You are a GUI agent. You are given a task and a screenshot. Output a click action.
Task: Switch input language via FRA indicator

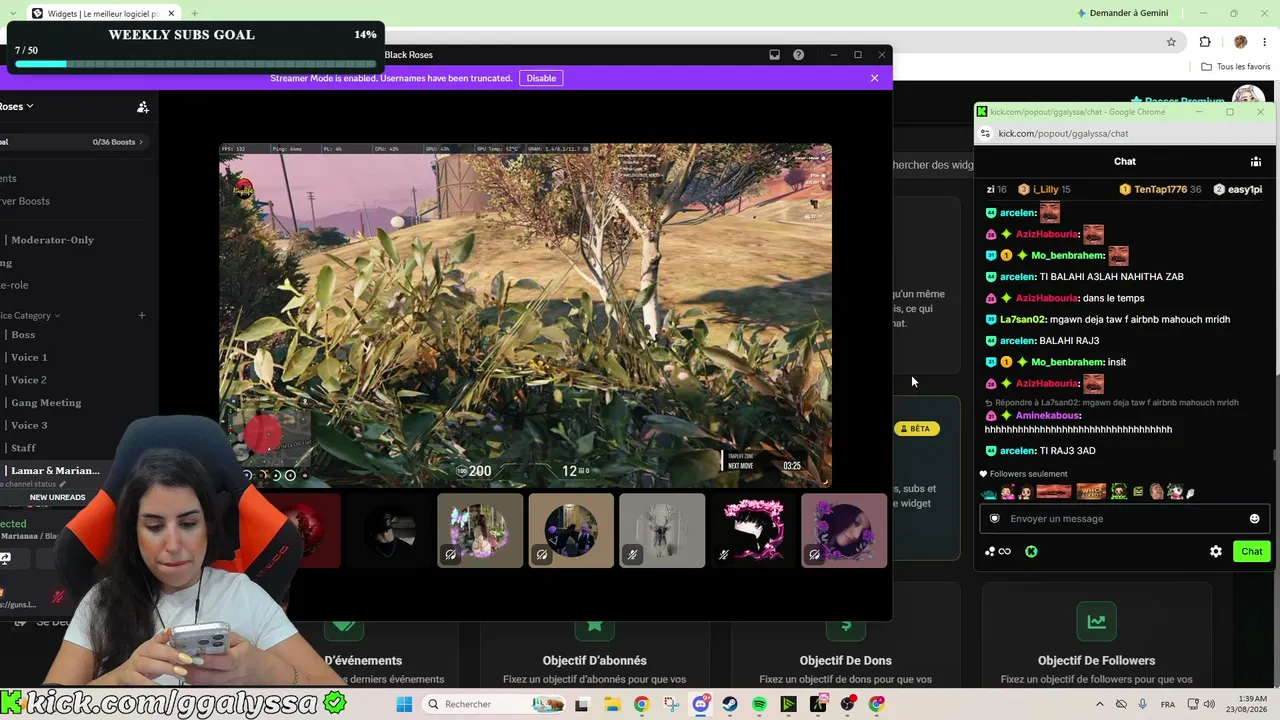pos(1168,704)
